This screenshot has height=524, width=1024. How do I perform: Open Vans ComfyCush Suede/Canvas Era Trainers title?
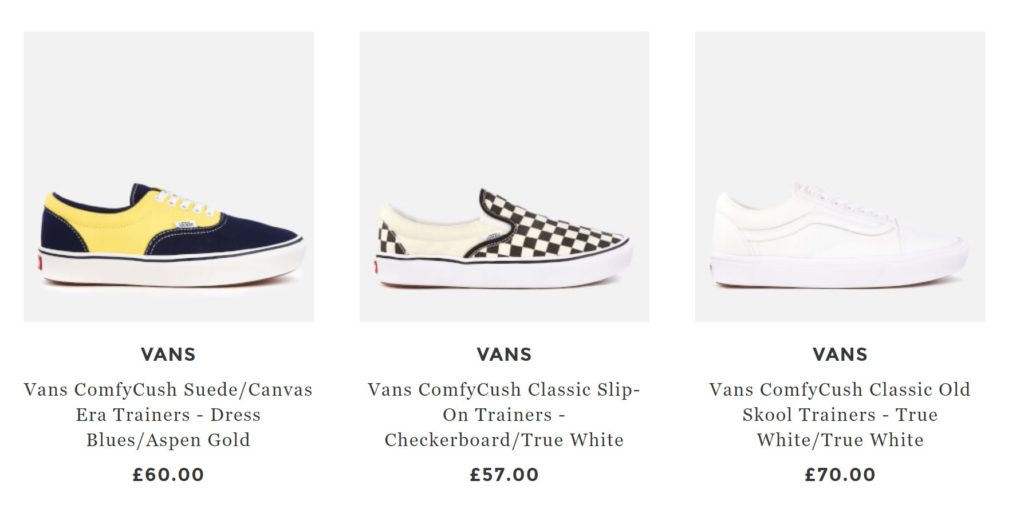click(168, 414)
